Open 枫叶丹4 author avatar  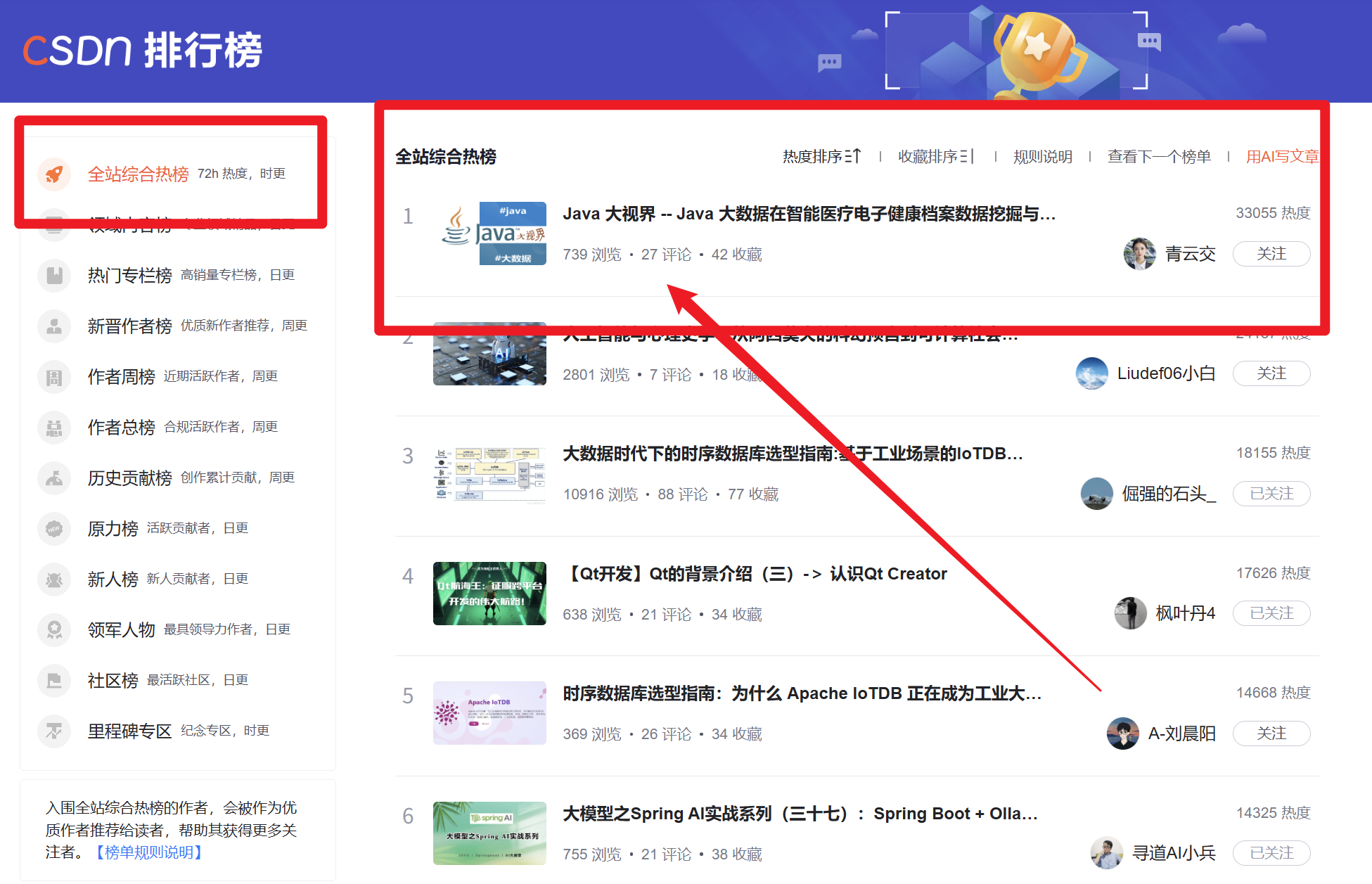pos(1131,613)
